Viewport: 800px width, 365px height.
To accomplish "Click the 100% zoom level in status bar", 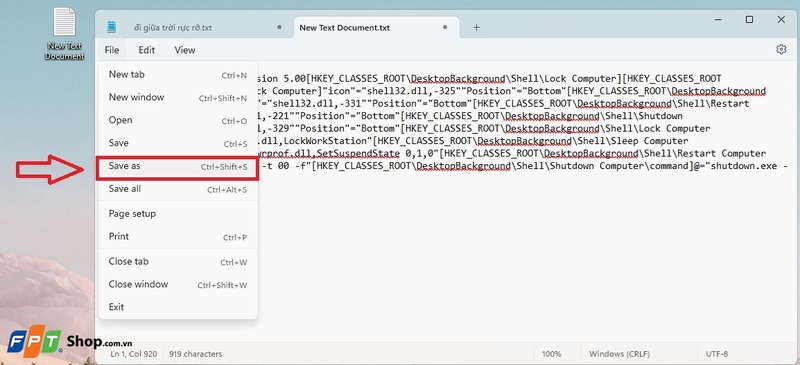I will point(552,354).
